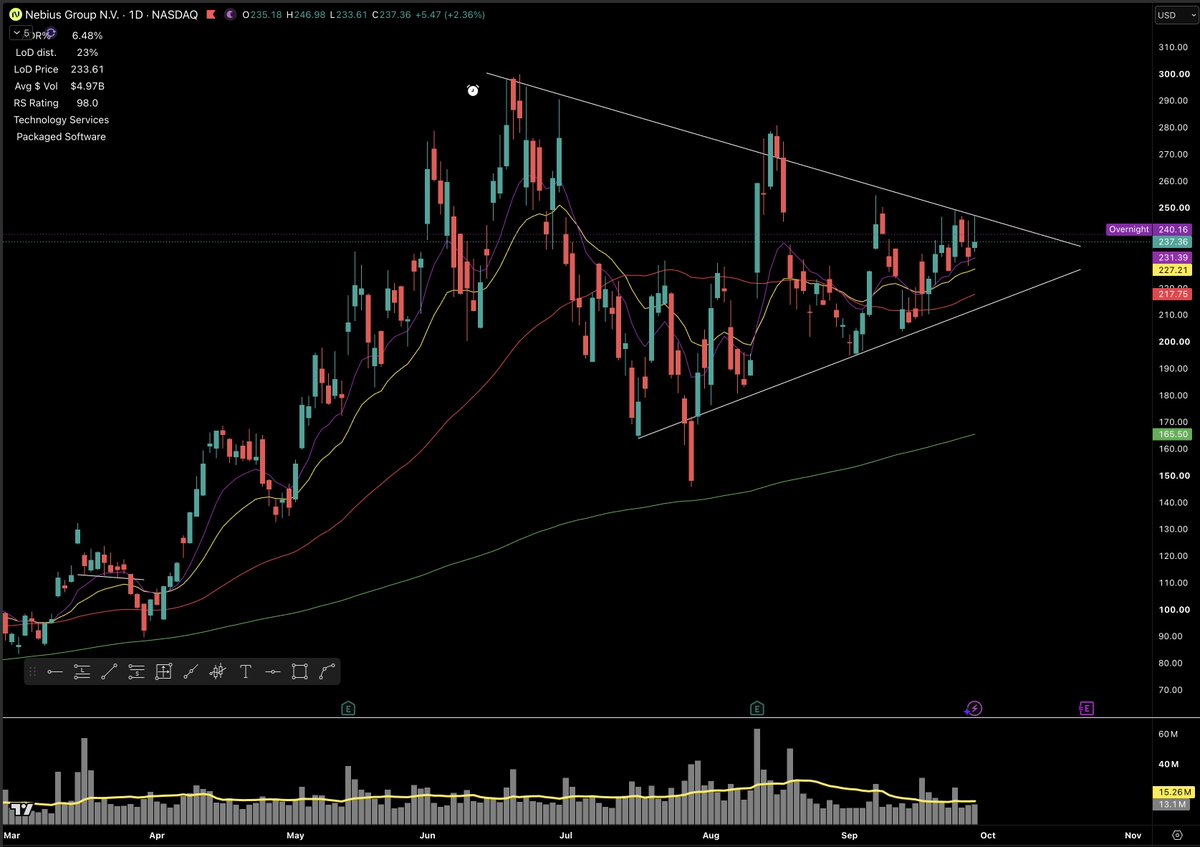Select the rectangle drawing tool
This screenshot has width=1200, height=847.
click(x=299, y=672)
